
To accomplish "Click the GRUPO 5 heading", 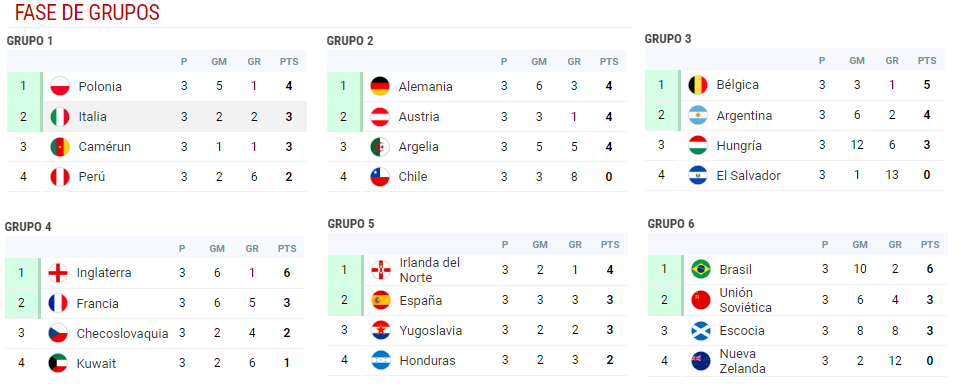I will (x=351, y=224).
